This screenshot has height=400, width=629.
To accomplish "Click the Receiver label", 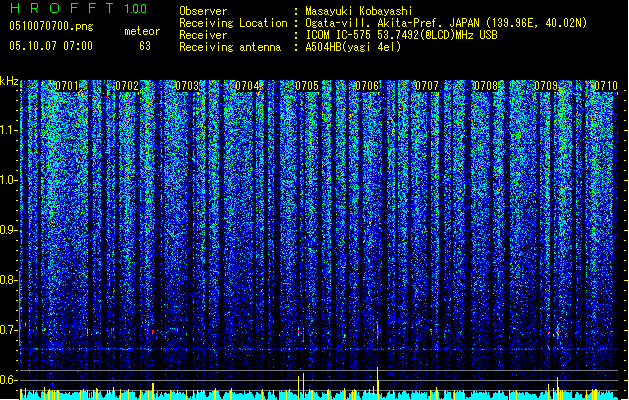I will [203, 35].
